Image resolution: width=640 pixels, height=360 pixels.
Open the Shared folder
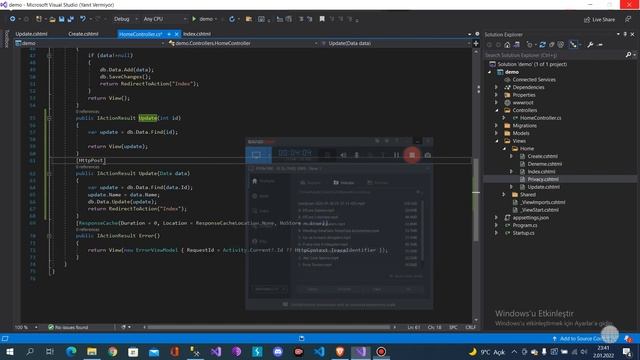coord(528,195)
